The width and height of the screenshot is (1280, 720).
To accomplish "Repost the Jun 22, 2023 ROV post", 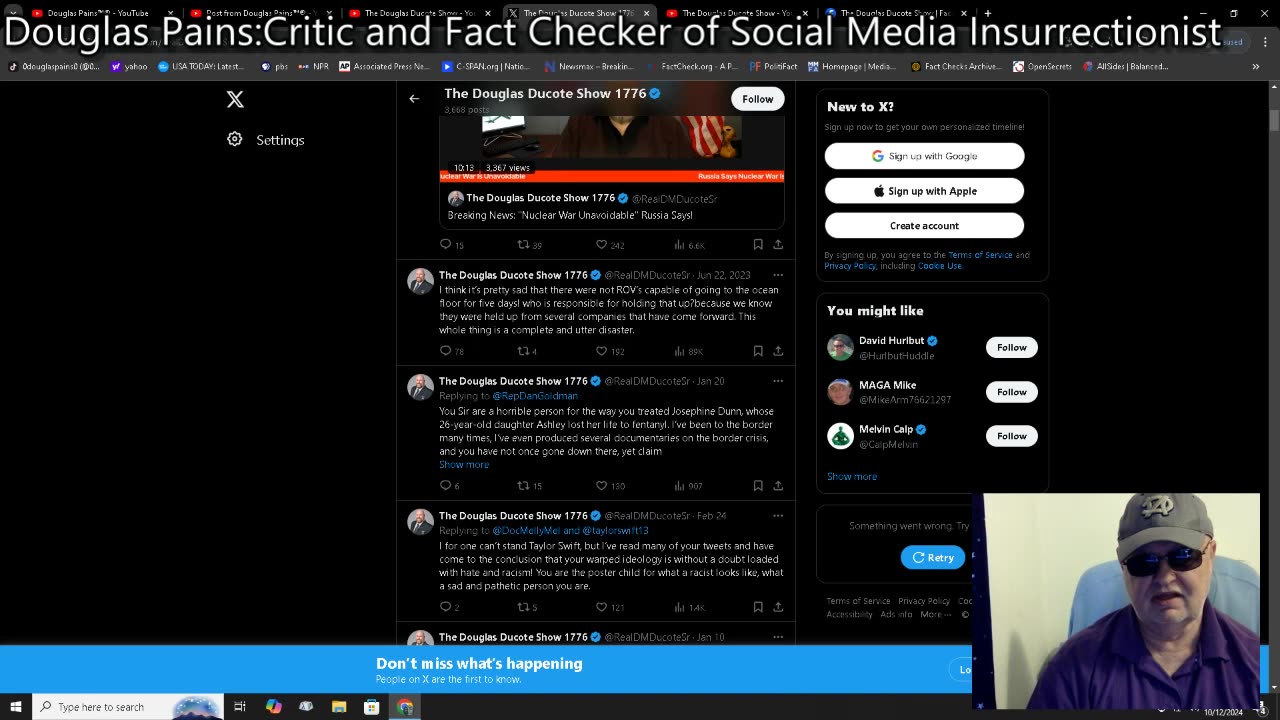I will pos(523,351).
